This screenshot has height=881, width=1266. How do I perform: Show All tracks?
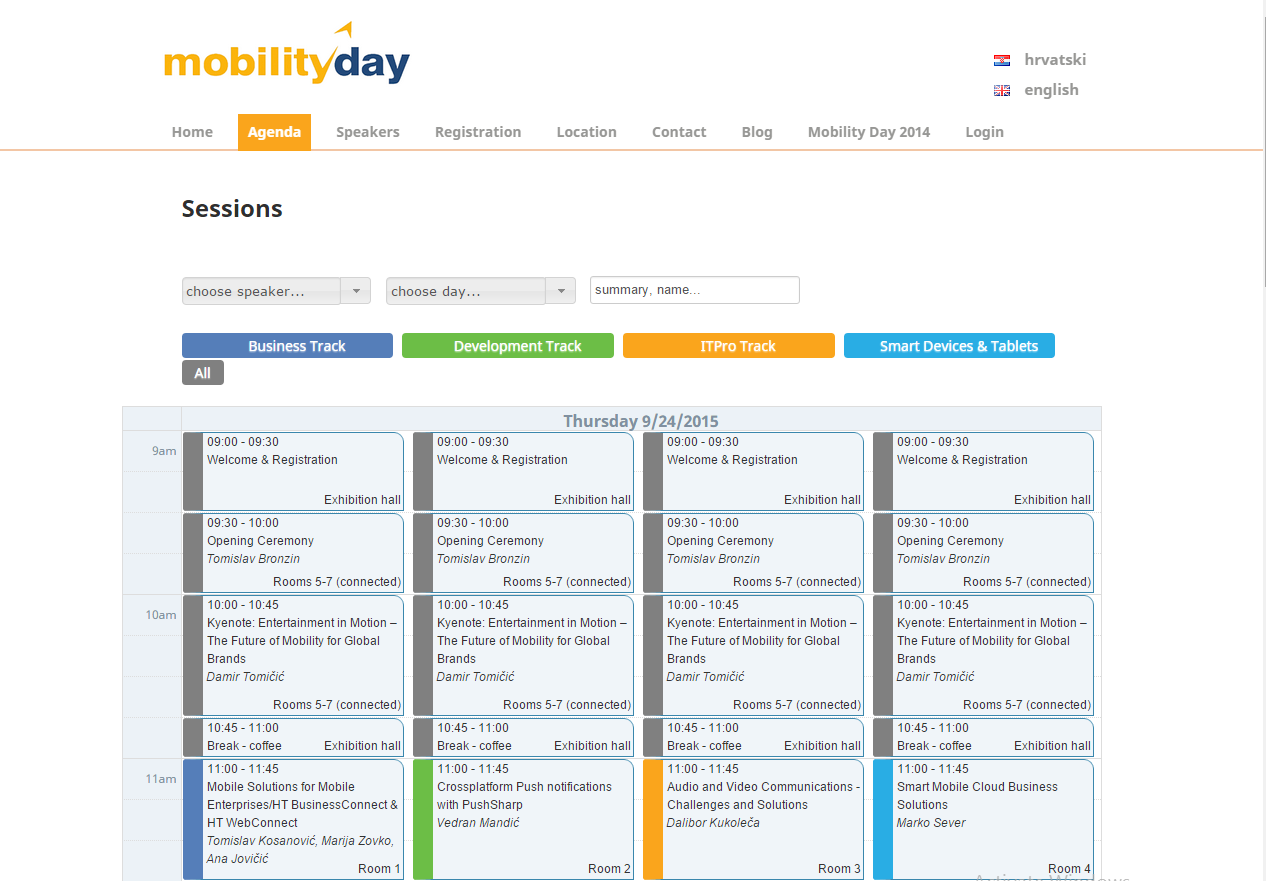[203, 373]
